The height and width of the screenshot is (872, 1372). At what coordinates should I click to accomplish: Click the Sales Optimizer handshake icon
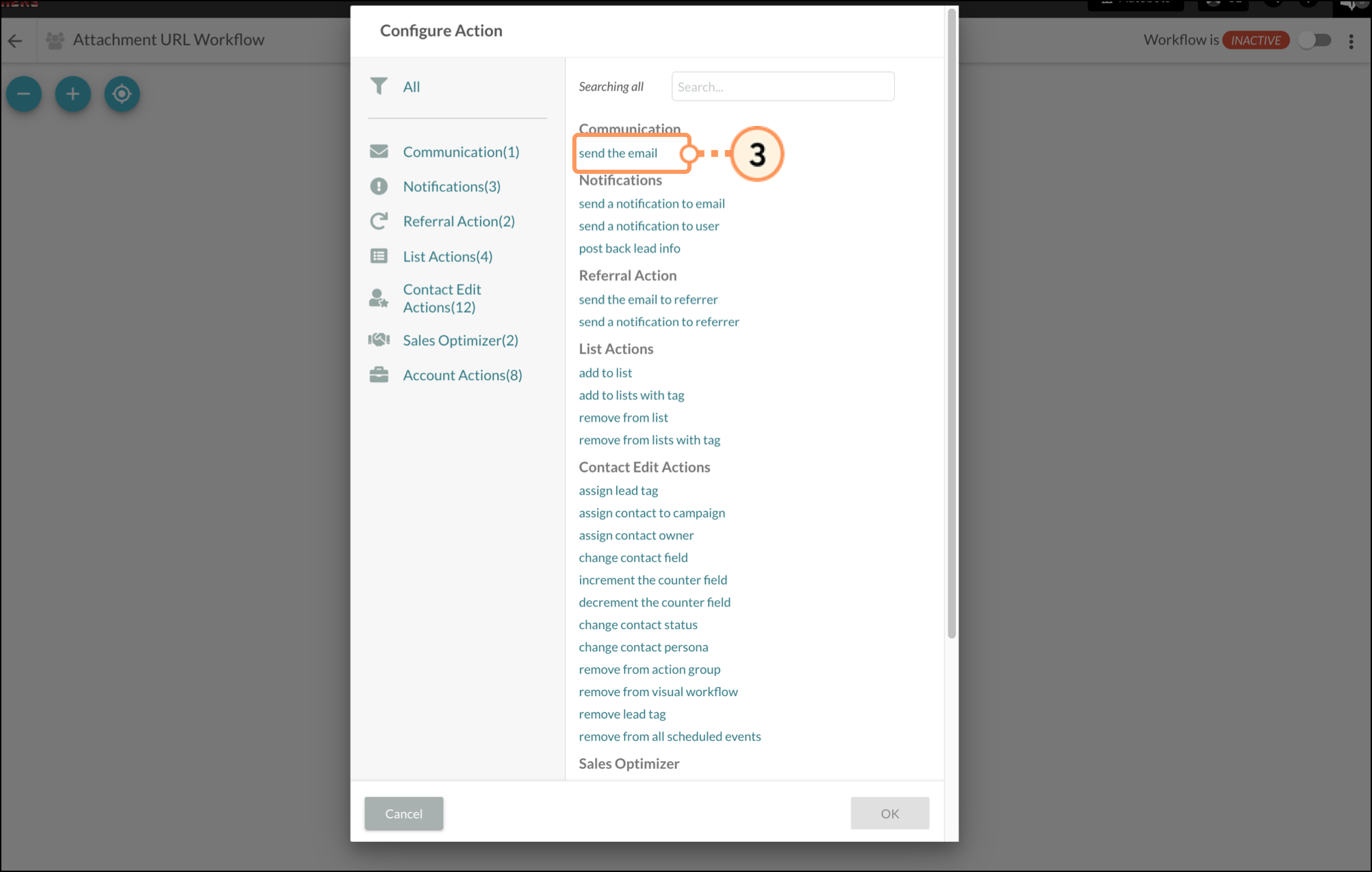379,339
